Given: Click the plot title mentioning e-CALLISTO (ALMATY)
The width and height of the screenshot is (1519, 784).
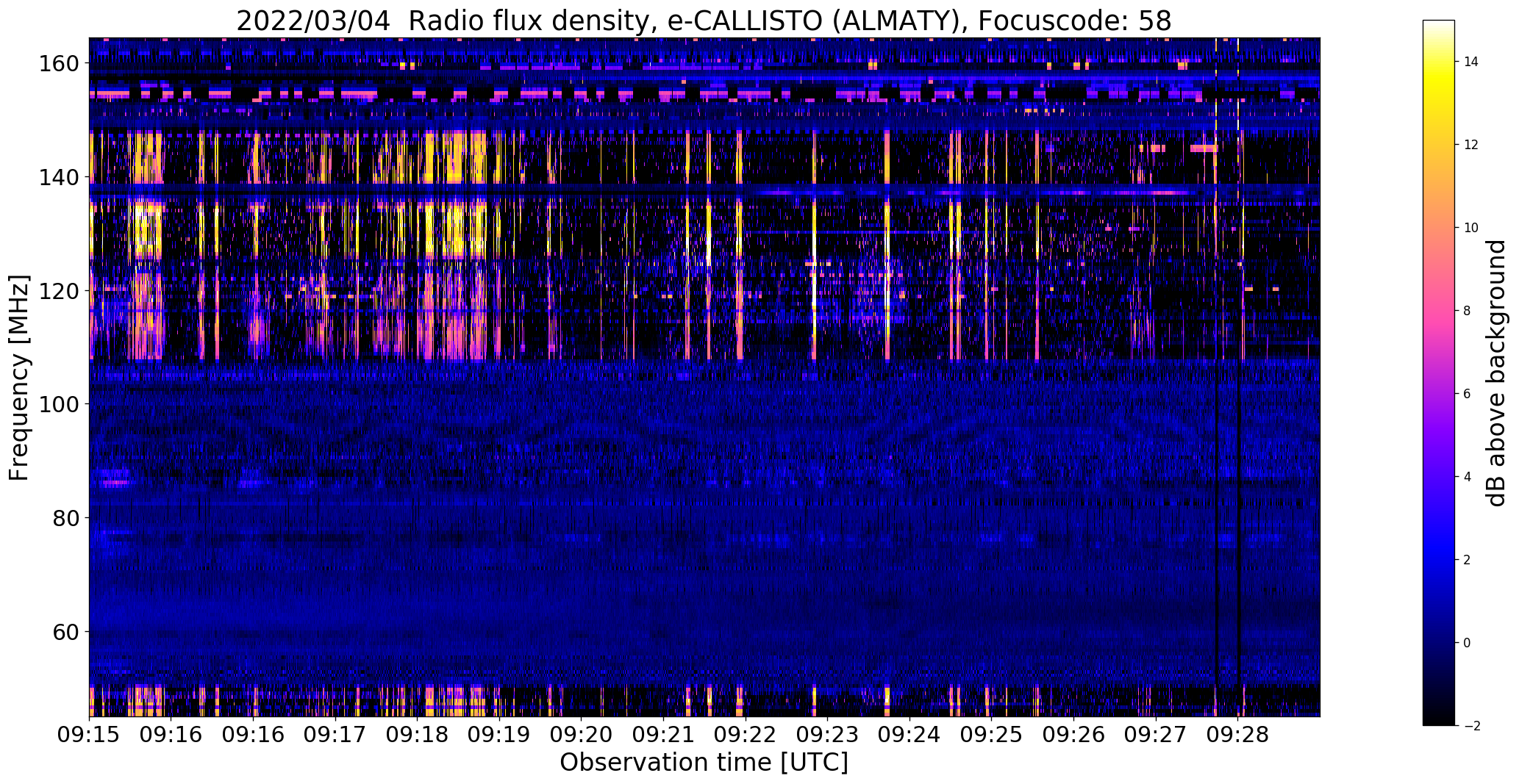Looking at the screenshot, I should click(704, 21).
